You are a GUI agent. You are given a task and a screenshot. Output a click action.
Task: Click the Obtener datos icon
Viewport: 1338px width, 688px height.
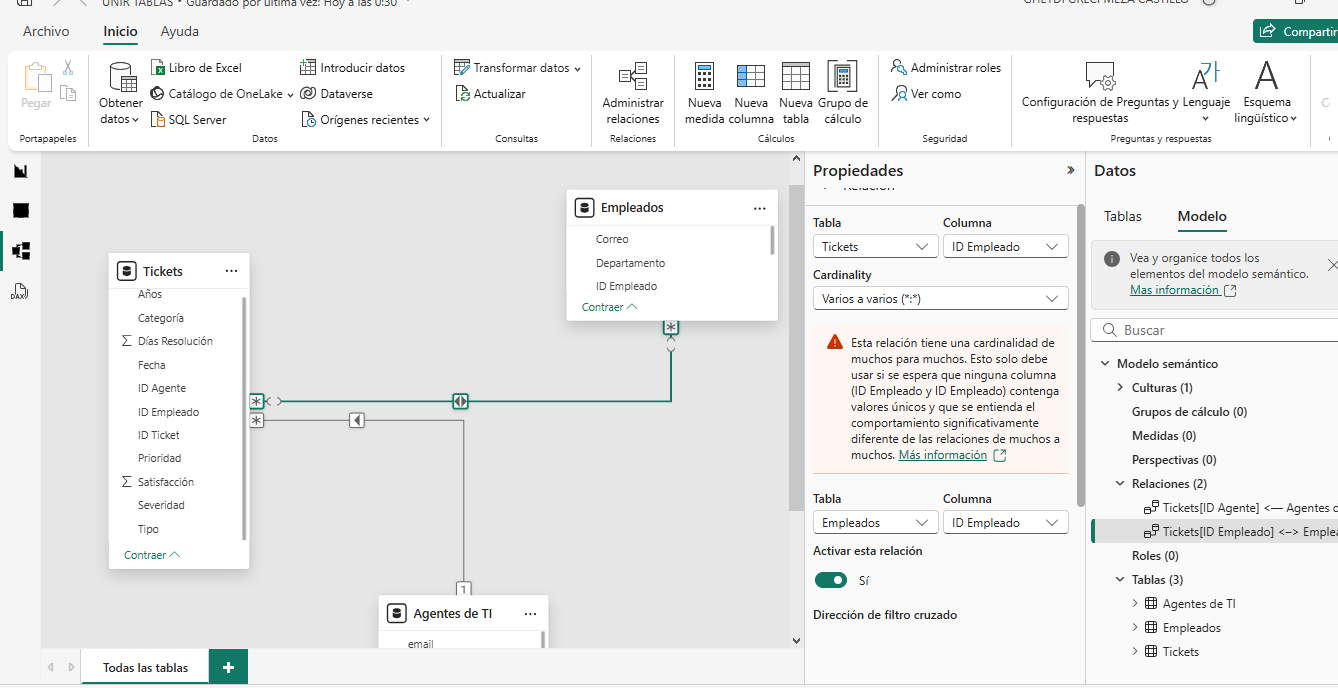pos(121,78)
